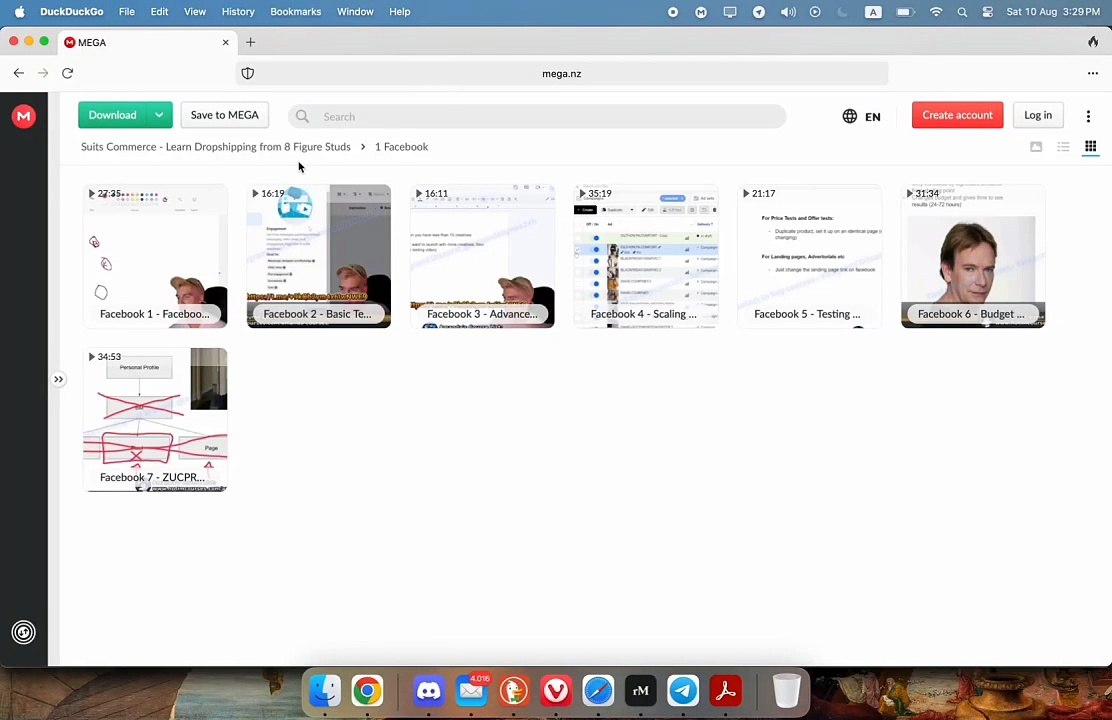The width and height of the screenshot is (1112, 720).
Task: Switch to list view mode
Action: 1063,147
